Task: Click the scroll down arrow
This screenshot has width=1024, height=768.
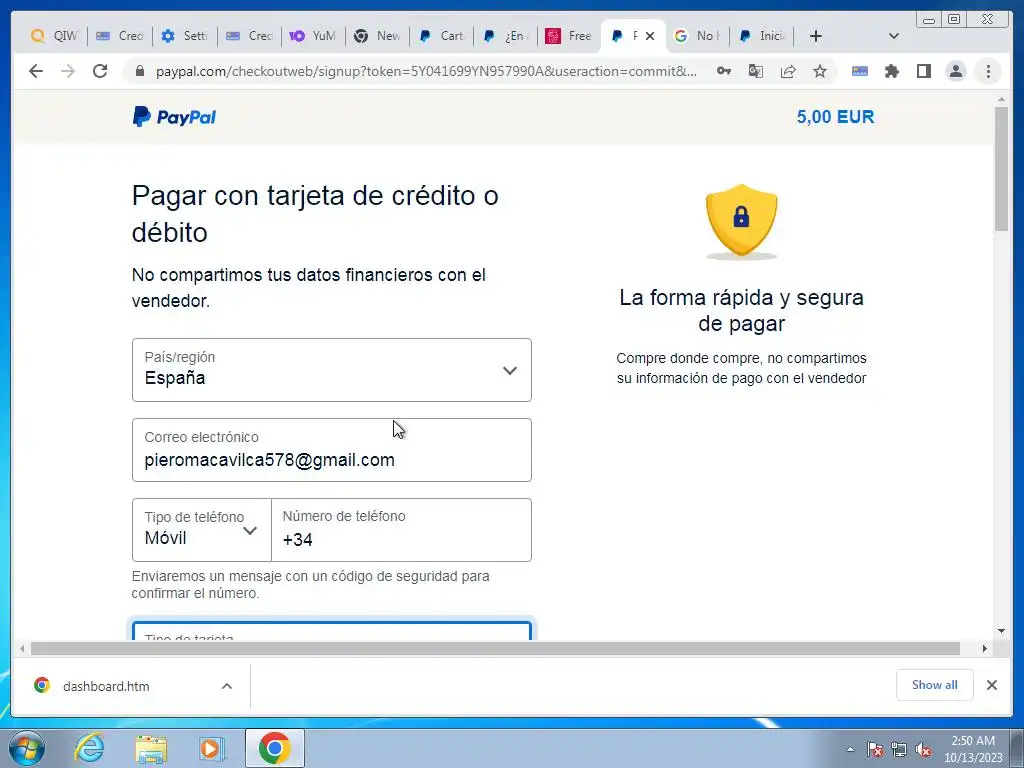Action: [1001, 631]
